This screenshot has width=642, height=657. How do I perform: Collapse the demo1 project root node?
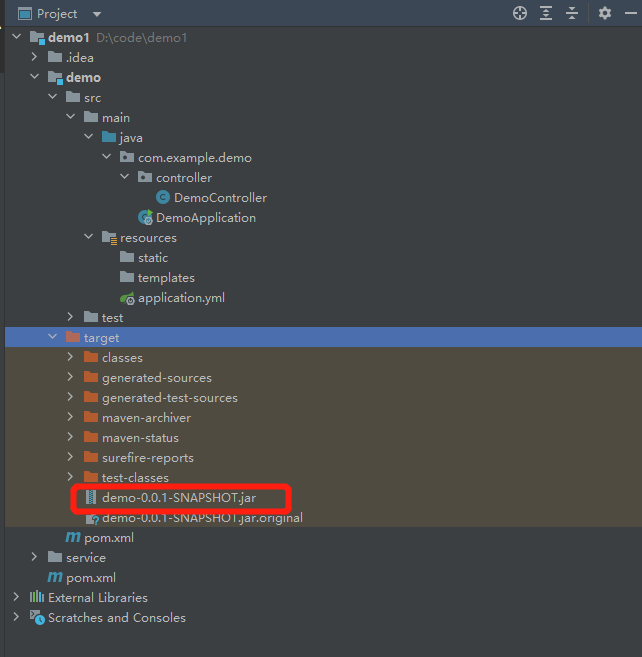(17, 37)
